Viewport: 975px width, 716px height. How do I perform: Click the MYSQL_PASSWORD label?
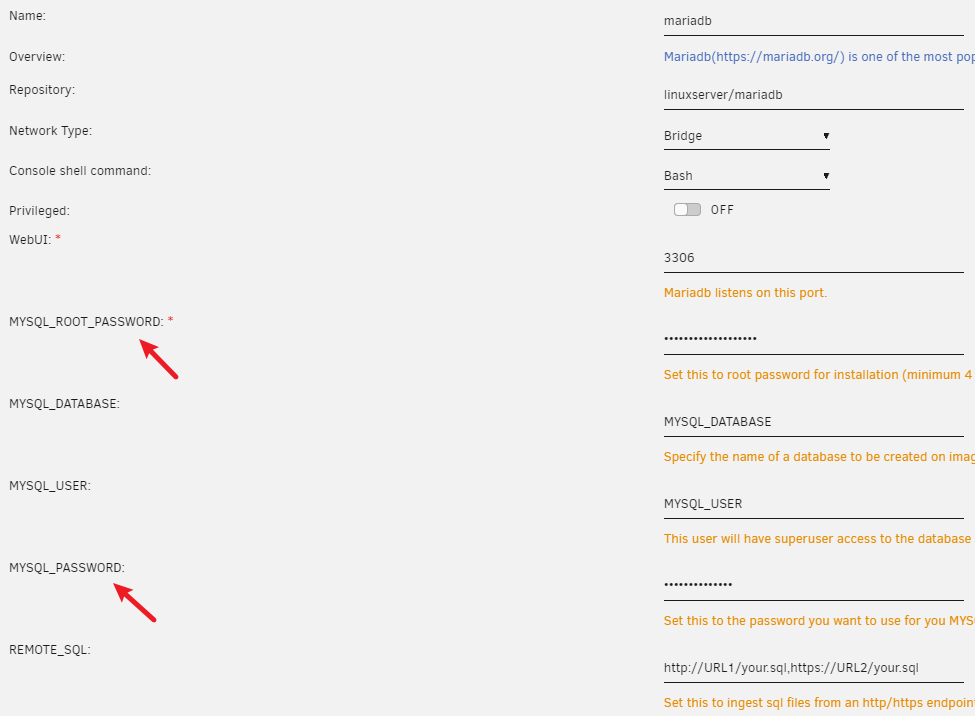(x=67, y=568)
